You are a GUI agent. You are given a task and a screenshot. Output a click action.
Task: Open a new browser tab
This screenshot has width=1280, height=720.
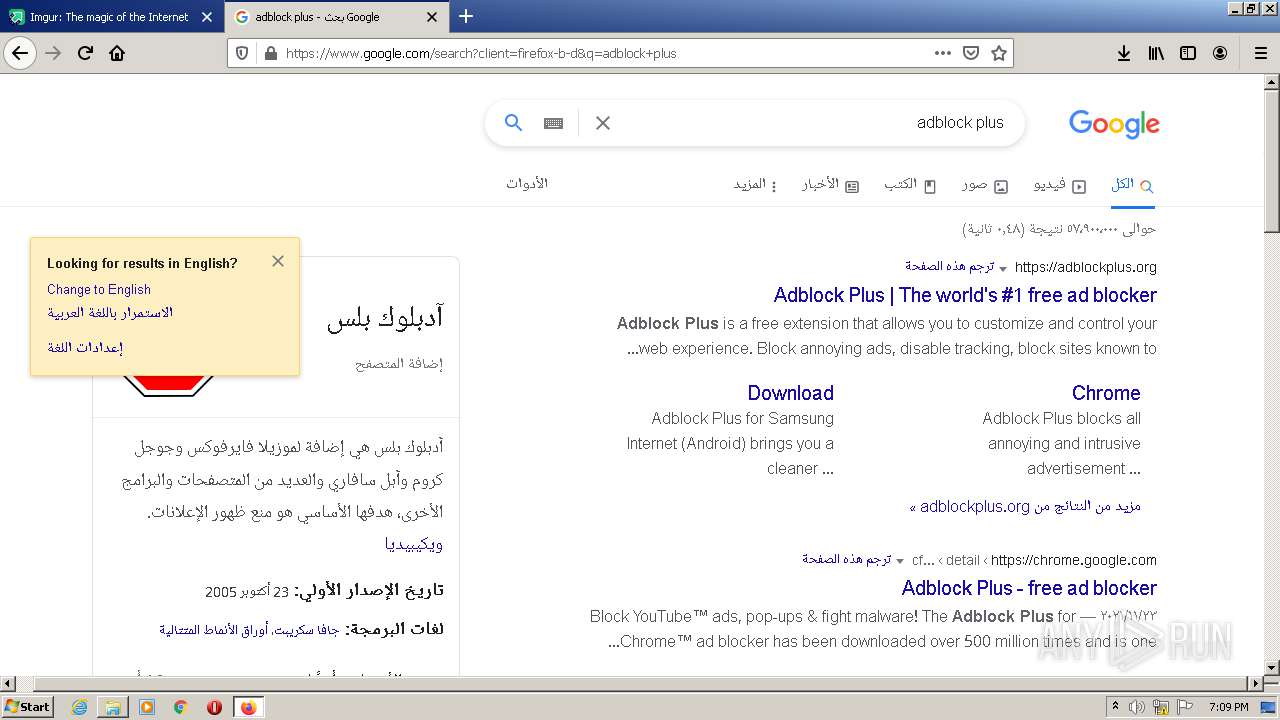[x=466, y=16]
